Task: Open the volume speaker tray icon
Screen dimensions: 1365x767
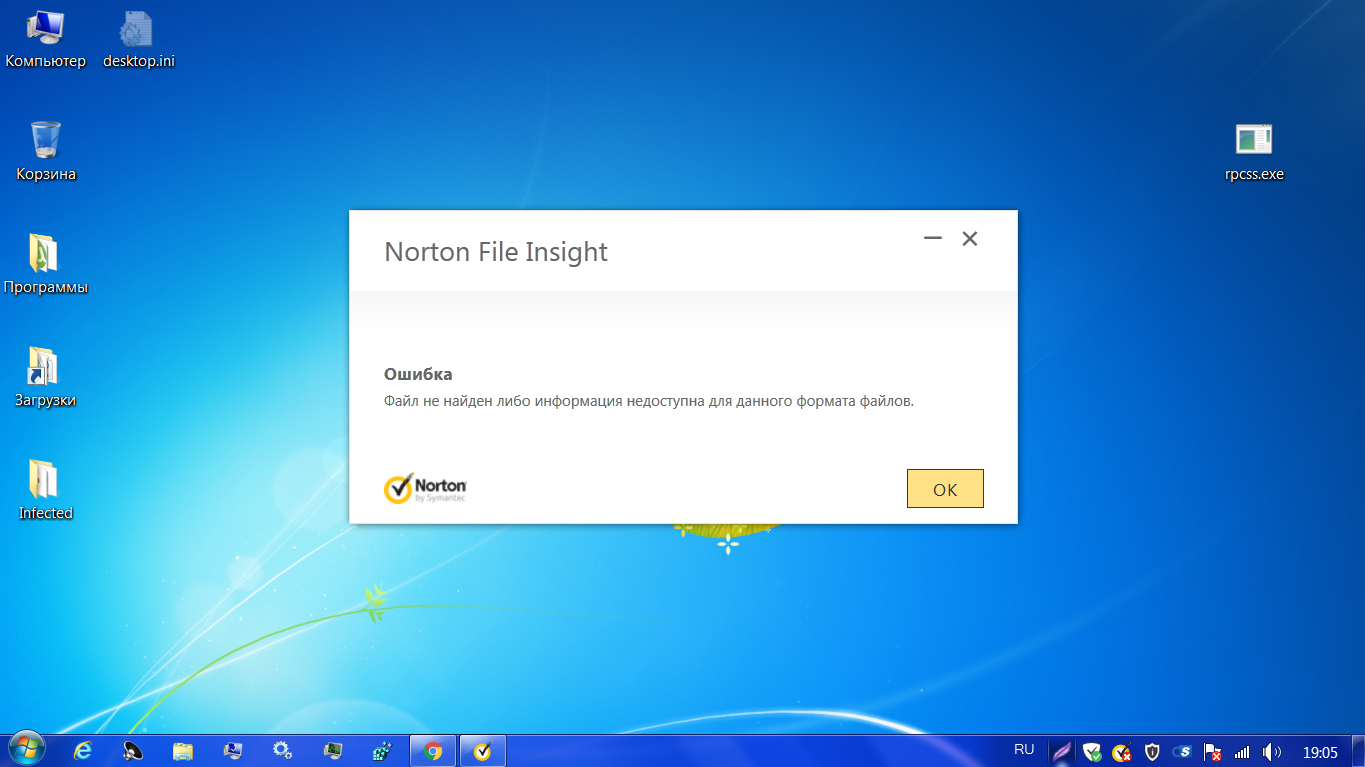Action: click(x=1272, y=752)
